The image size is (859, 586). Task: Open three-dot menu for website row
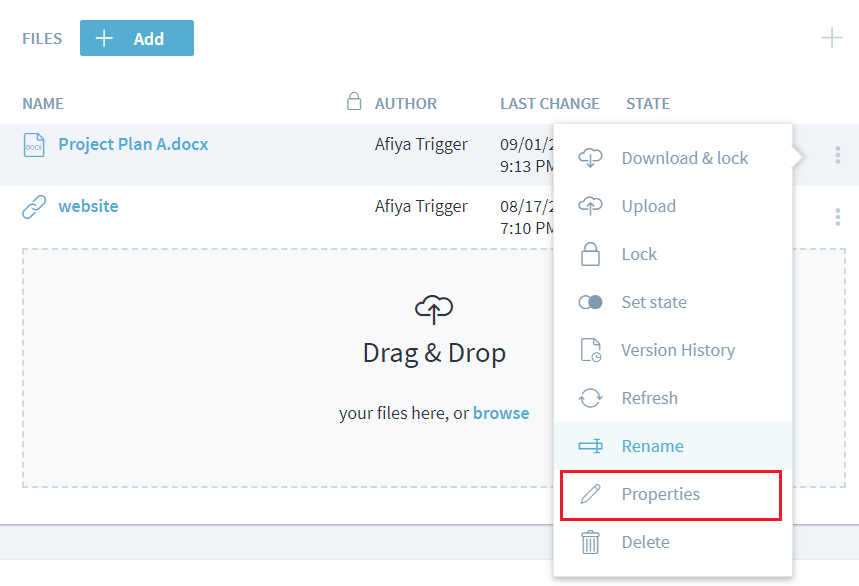837,217
